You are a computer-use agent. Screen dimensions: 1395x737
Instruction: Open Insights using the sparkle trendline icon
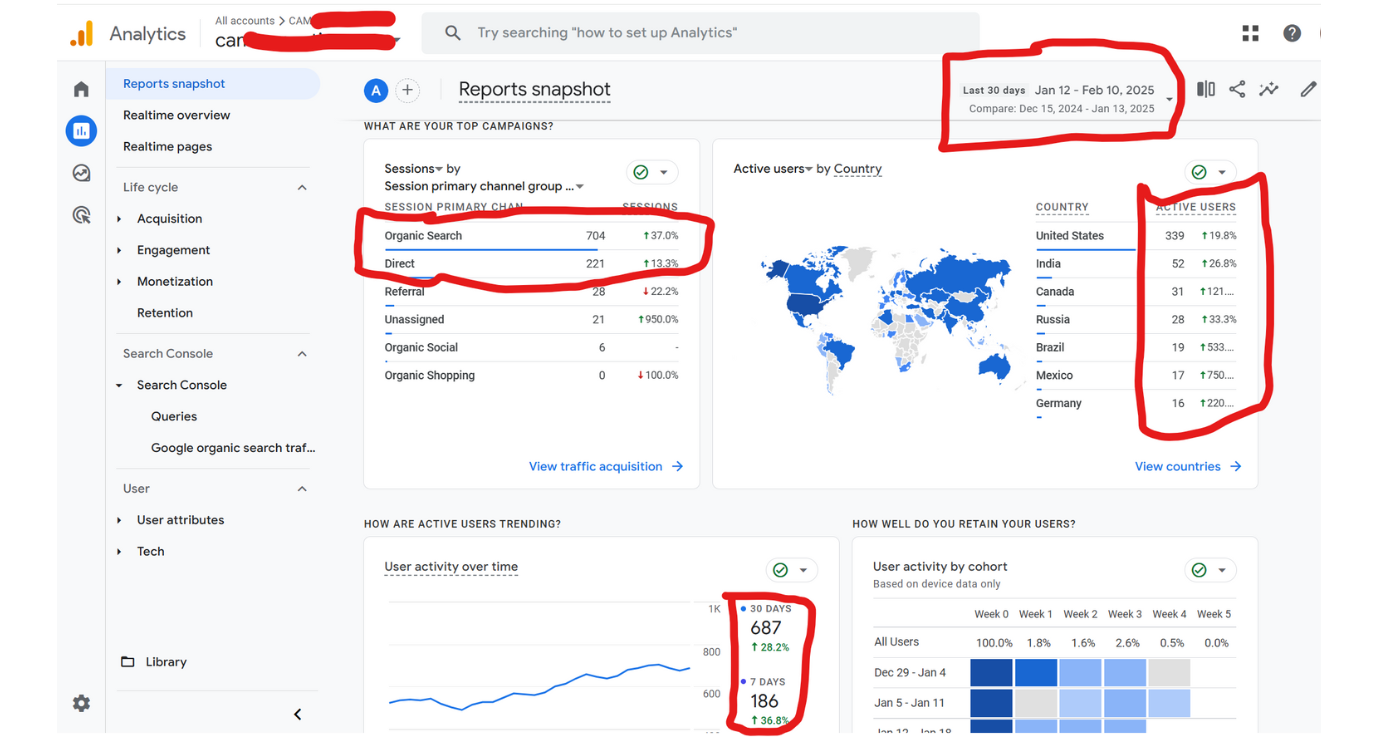1269,89
